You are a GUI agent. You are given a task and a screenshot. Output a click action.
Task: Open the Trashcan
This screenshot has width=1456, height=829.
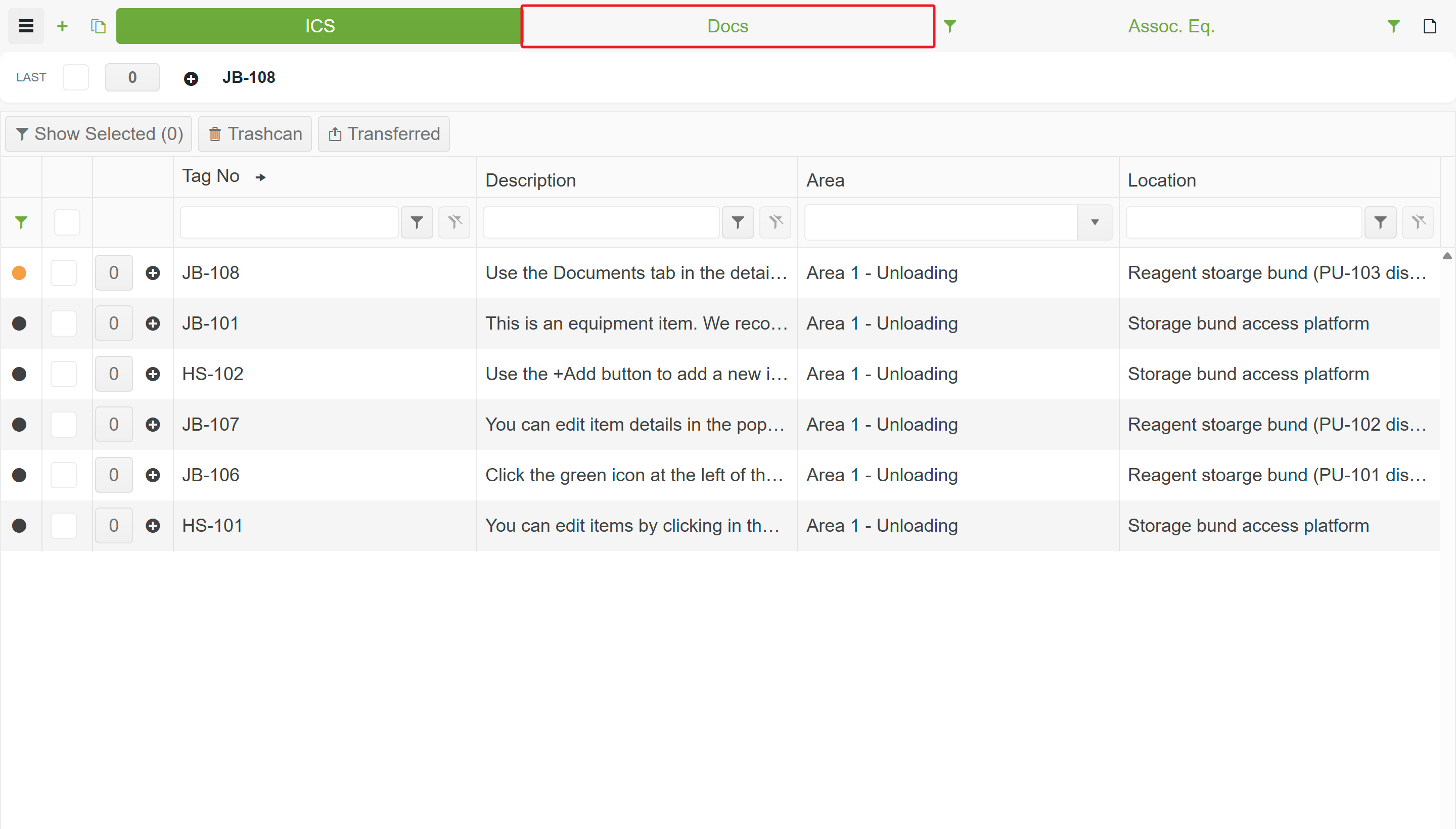tap(255, 134)
